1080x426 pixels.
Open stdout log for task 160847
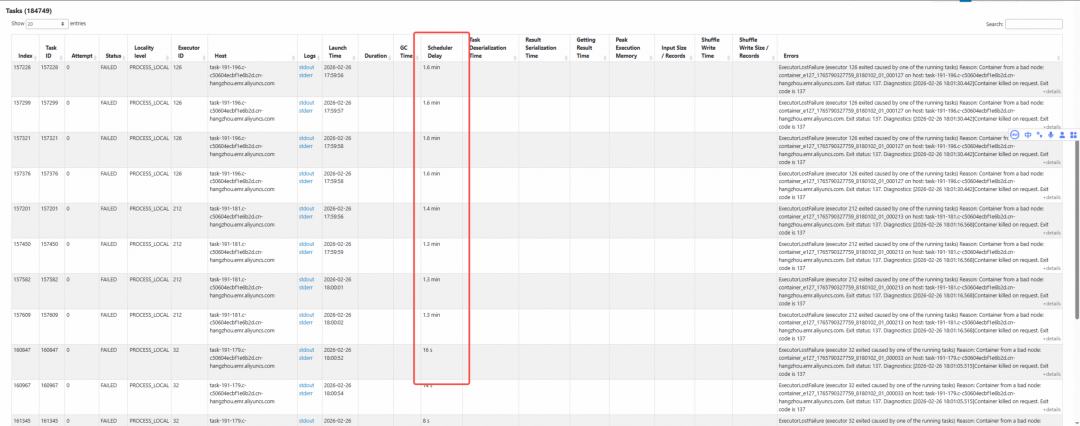[x=307, y=349]
